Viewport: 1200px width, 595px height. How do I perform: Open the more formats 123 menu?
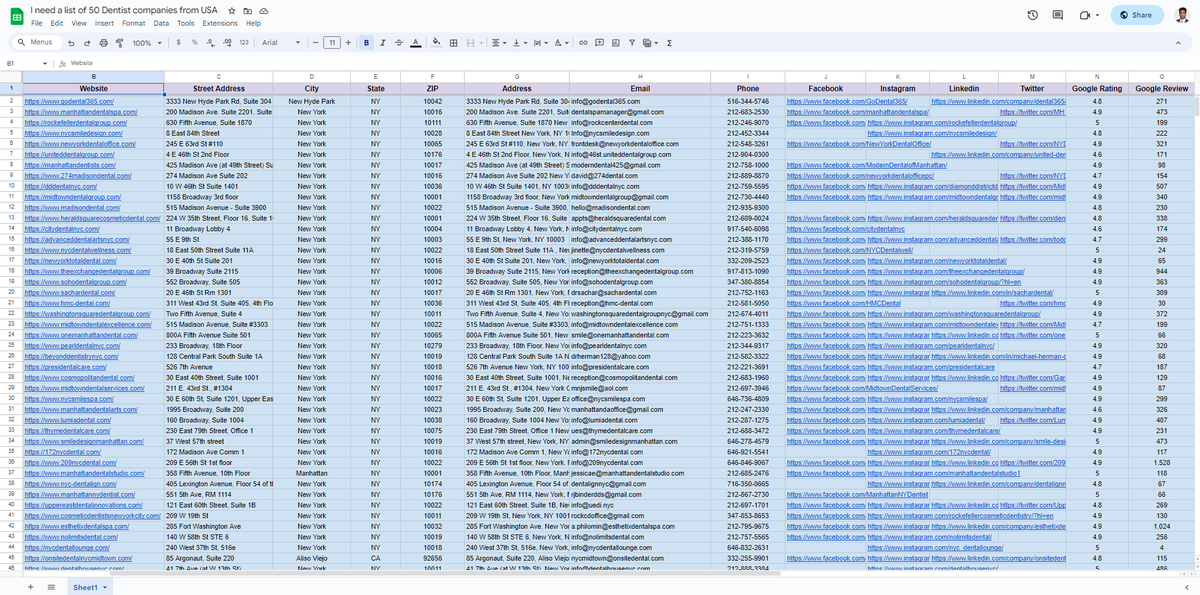click(244, 43)
